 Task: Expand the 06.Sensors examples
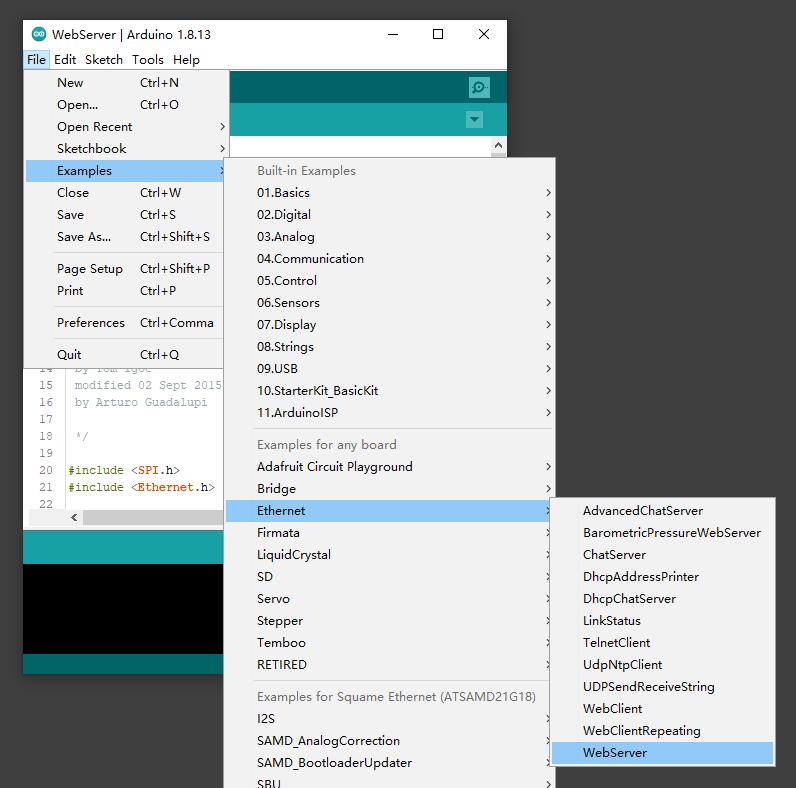tap(389, 303)
